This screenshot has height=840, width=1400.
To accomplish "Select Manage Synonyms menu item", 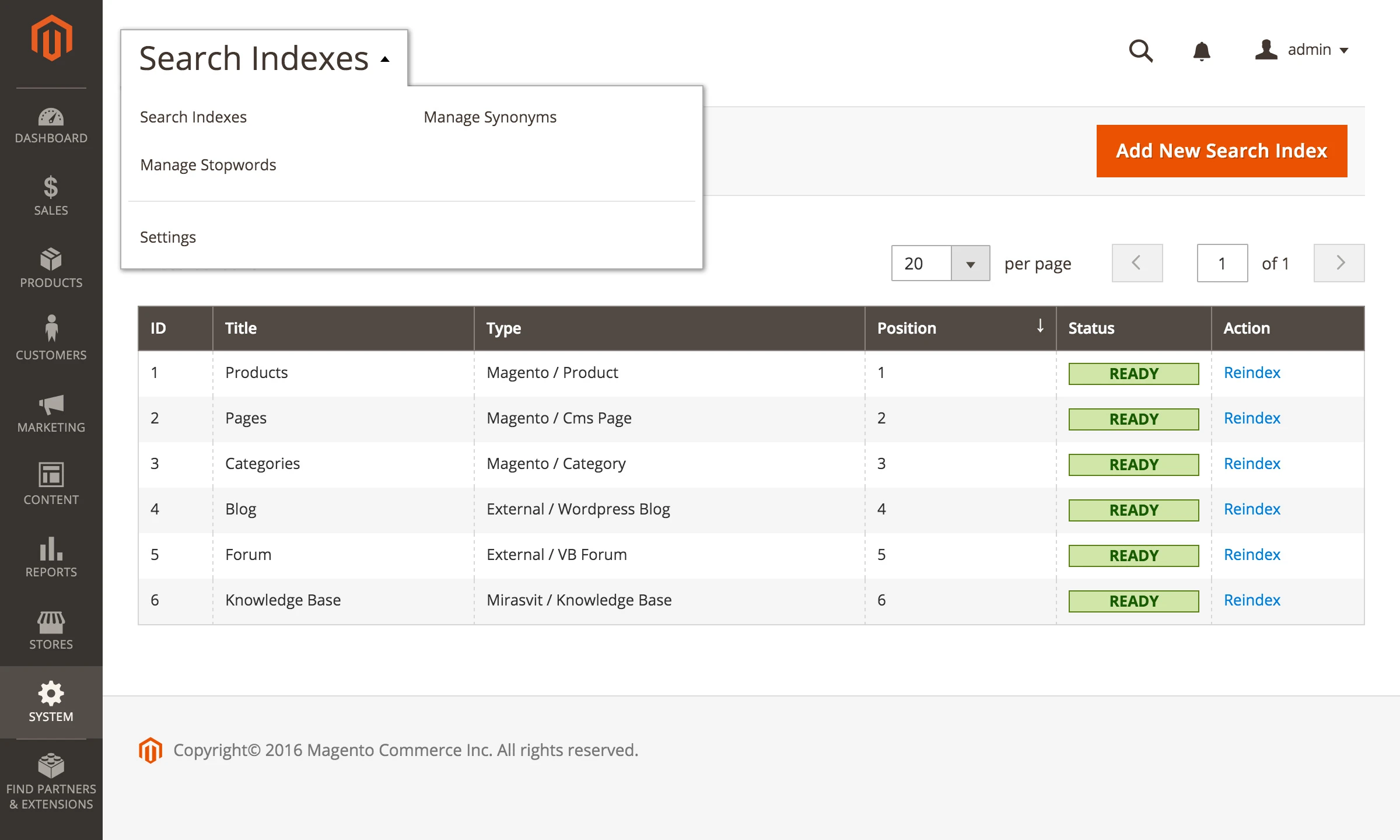I will tap(490, 117).
